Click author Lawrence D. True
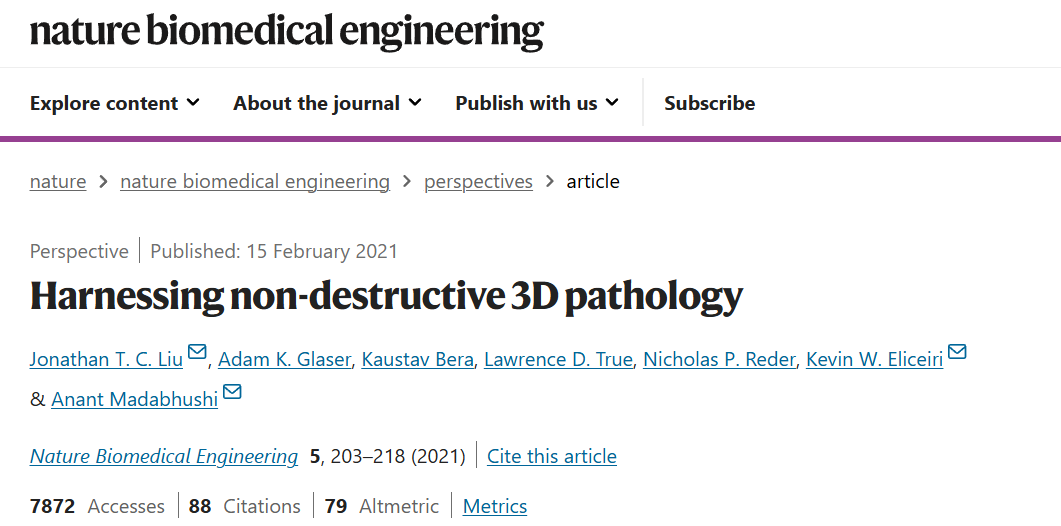Screen dimensions: 1061x526 pos(558,359)
